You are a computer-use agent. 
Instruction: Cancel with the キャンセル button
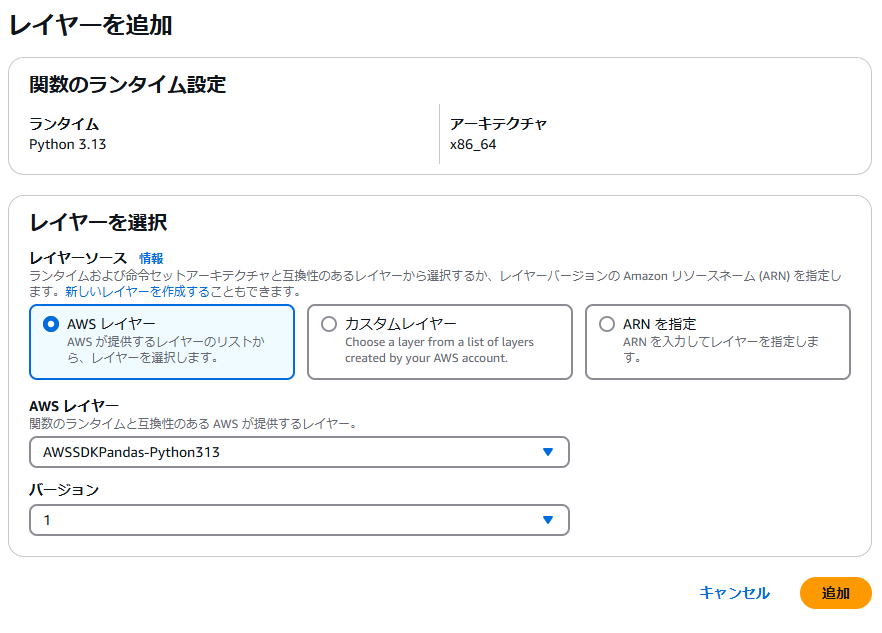pyautogui.click(x=735, y=592)
